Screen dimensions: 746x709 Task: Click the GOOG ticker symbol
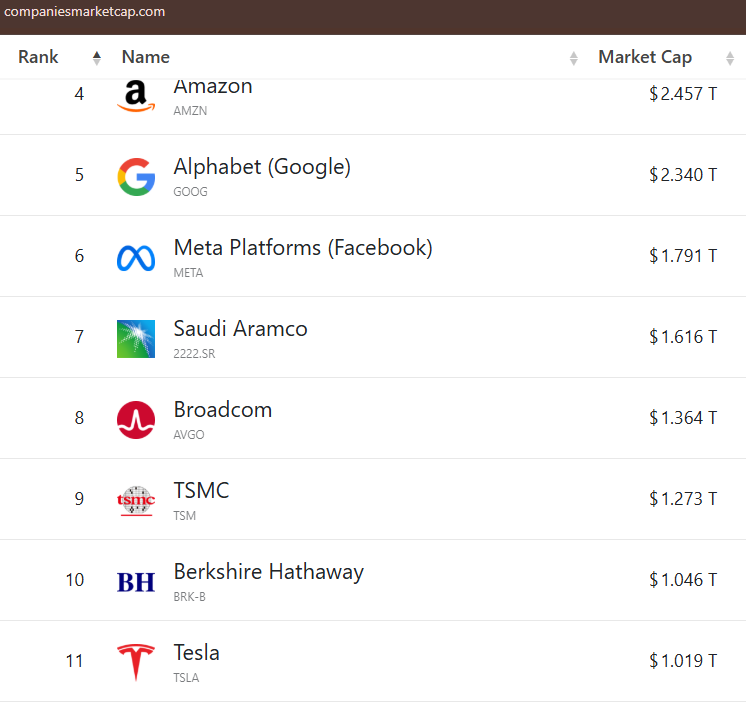point(190,192)
